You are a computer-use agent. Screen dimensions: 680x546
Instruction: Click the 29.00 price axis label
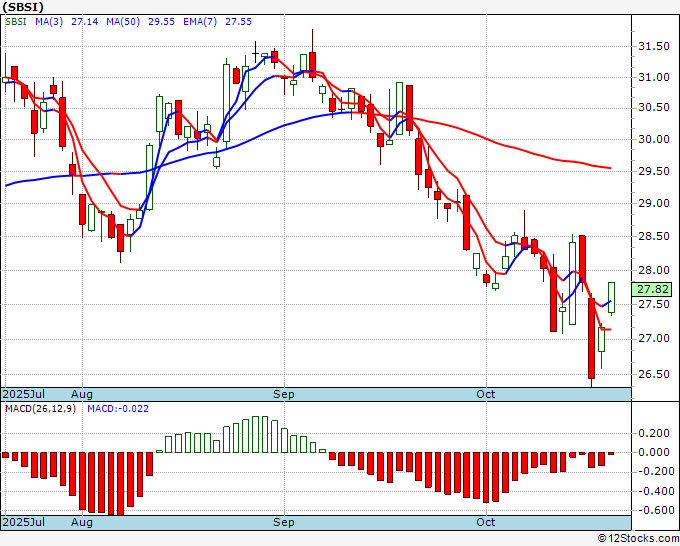pyautogui.click(x=654, y=203)
